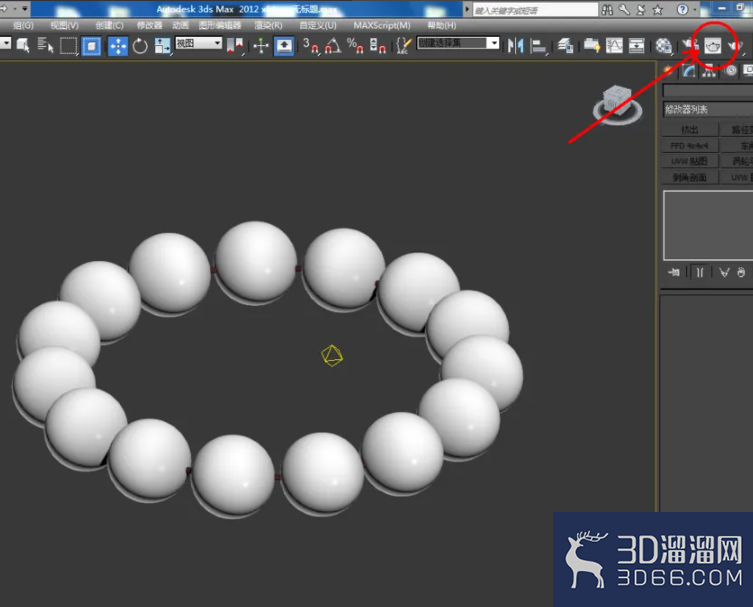Toggle Spinner Snap

(x=377, y=46)
